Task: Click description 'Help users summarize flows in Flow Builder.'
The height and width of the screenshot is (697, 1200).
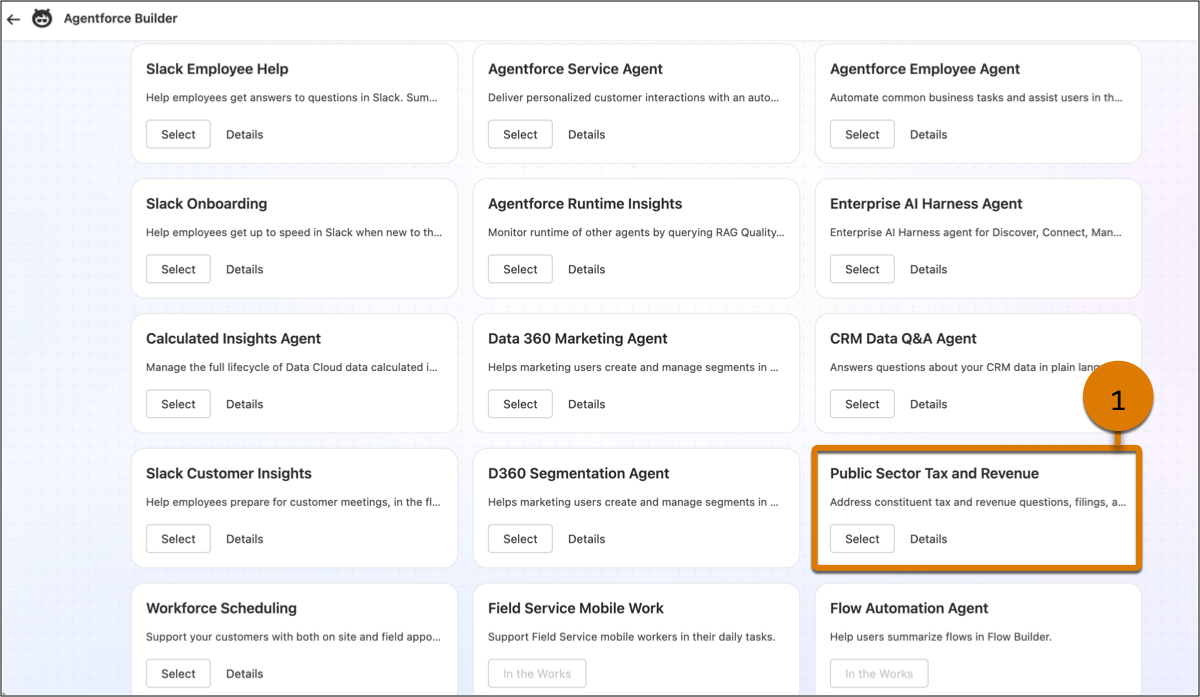Action: click(x=941, y=637)
